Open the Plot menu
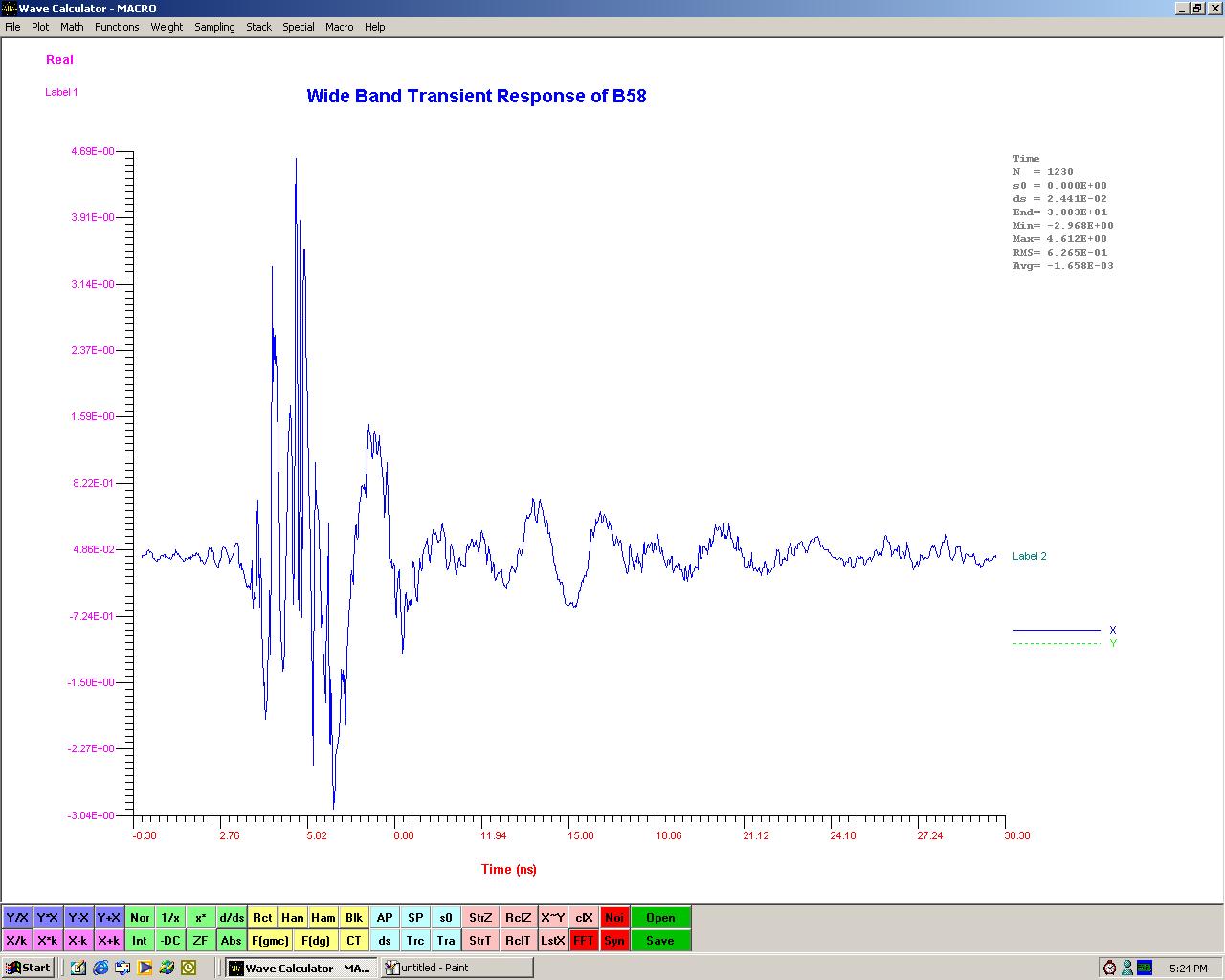The image size is (1225, 980). pos(40,27)
